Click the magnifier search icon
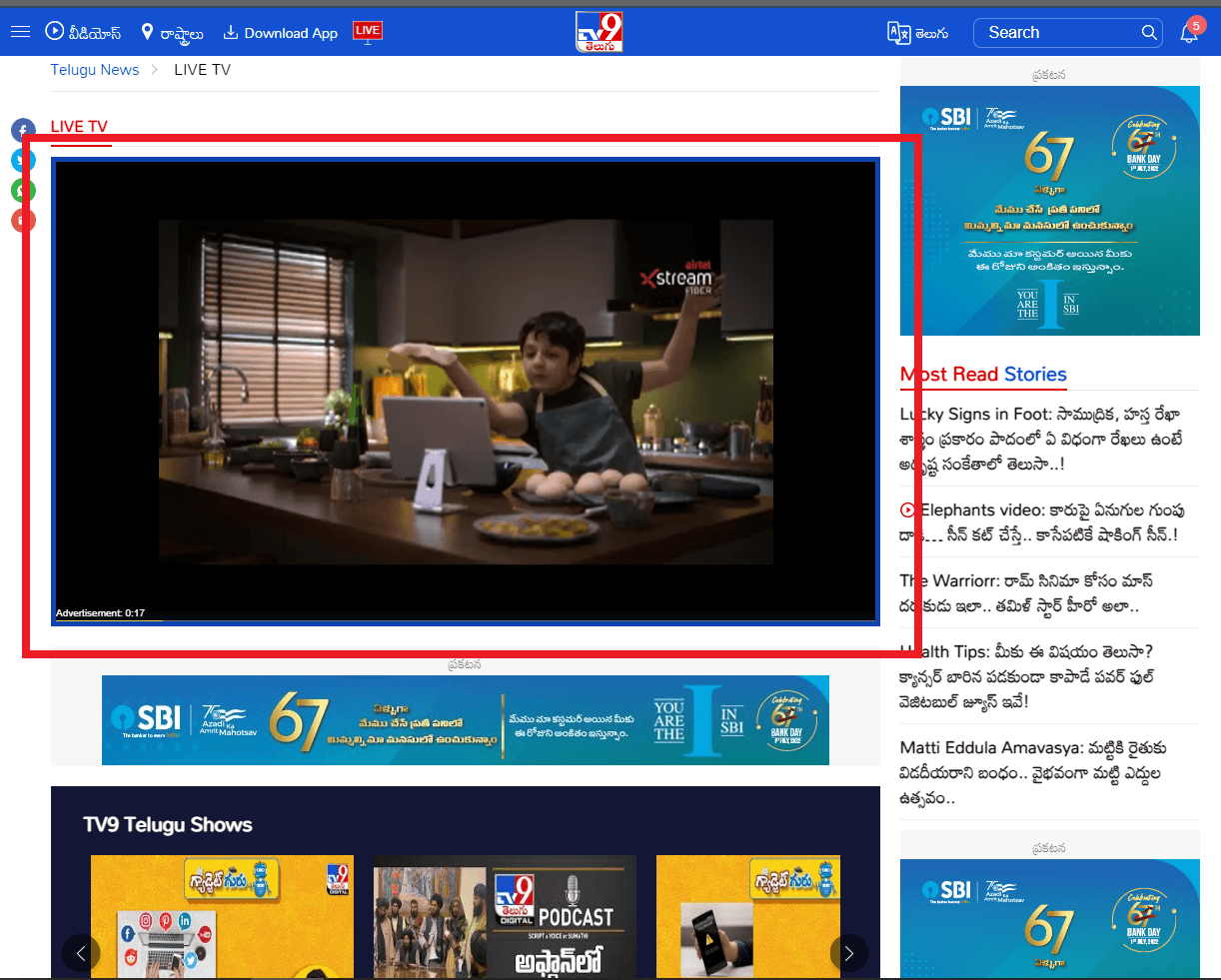1221x980 pixels. tap(1149, 32)
